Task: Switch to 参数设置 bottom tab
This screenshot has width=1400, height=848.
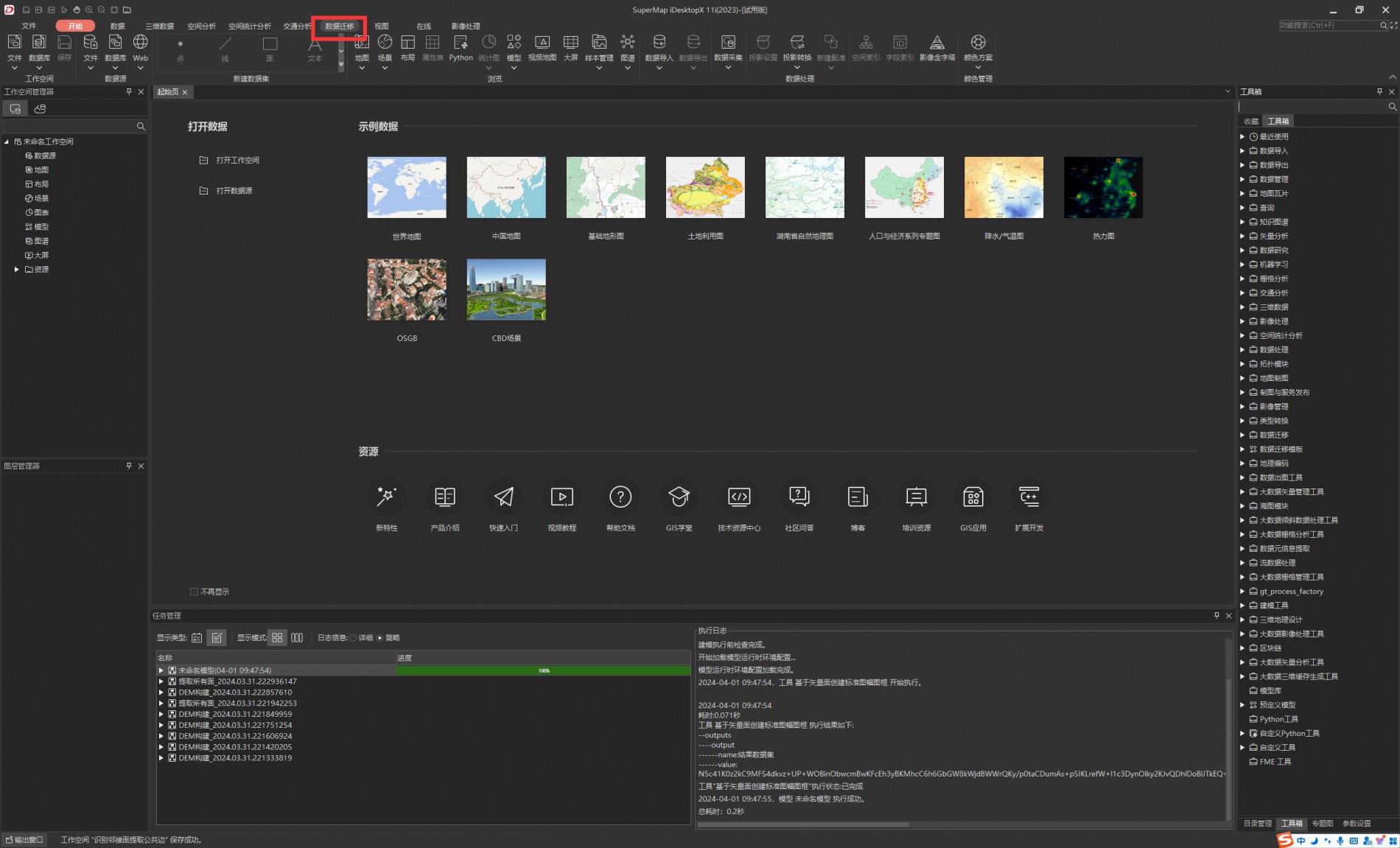Action: pos(1357,824)
